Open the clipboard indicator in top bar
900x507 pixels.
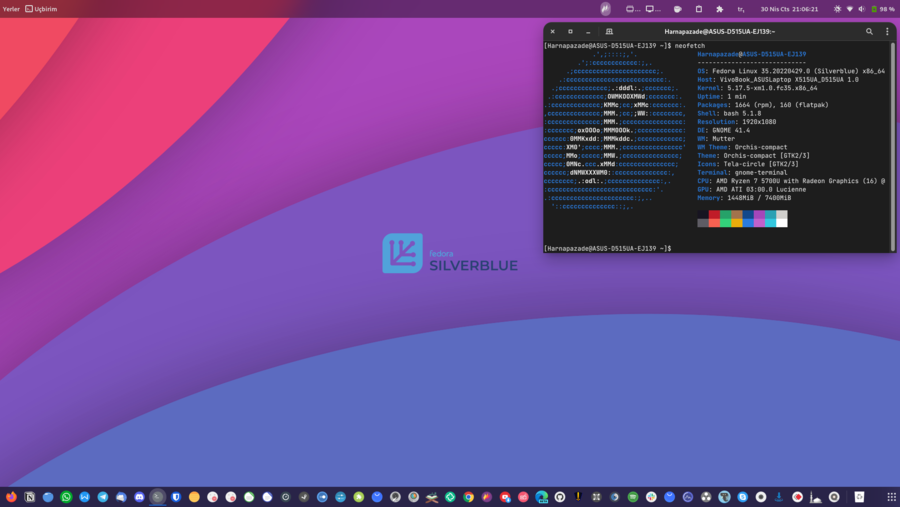699,9
